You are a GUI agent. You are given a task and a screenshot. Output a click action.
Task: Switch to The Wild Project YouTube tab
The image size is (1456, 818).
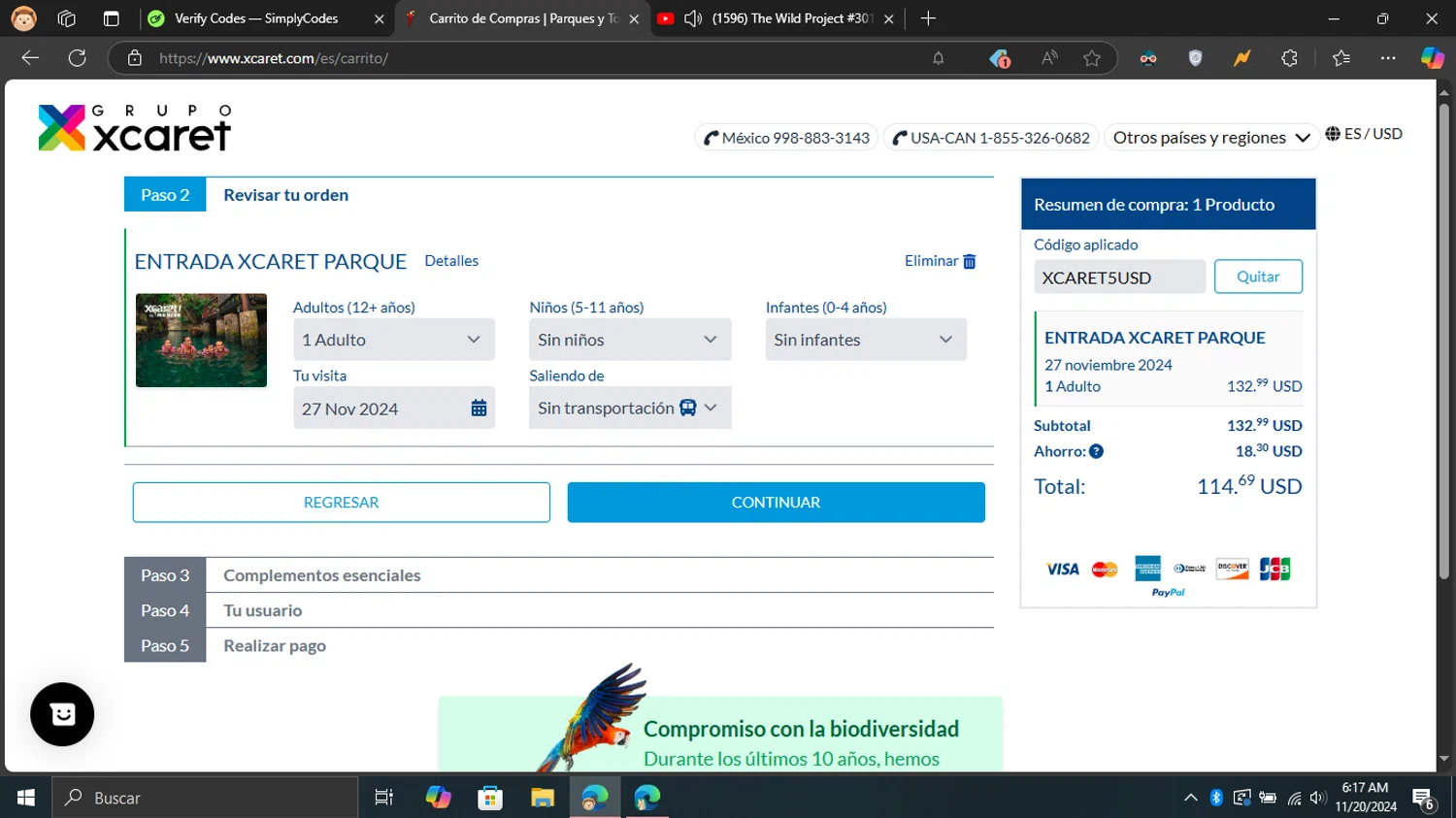click(x=793, y=18)
